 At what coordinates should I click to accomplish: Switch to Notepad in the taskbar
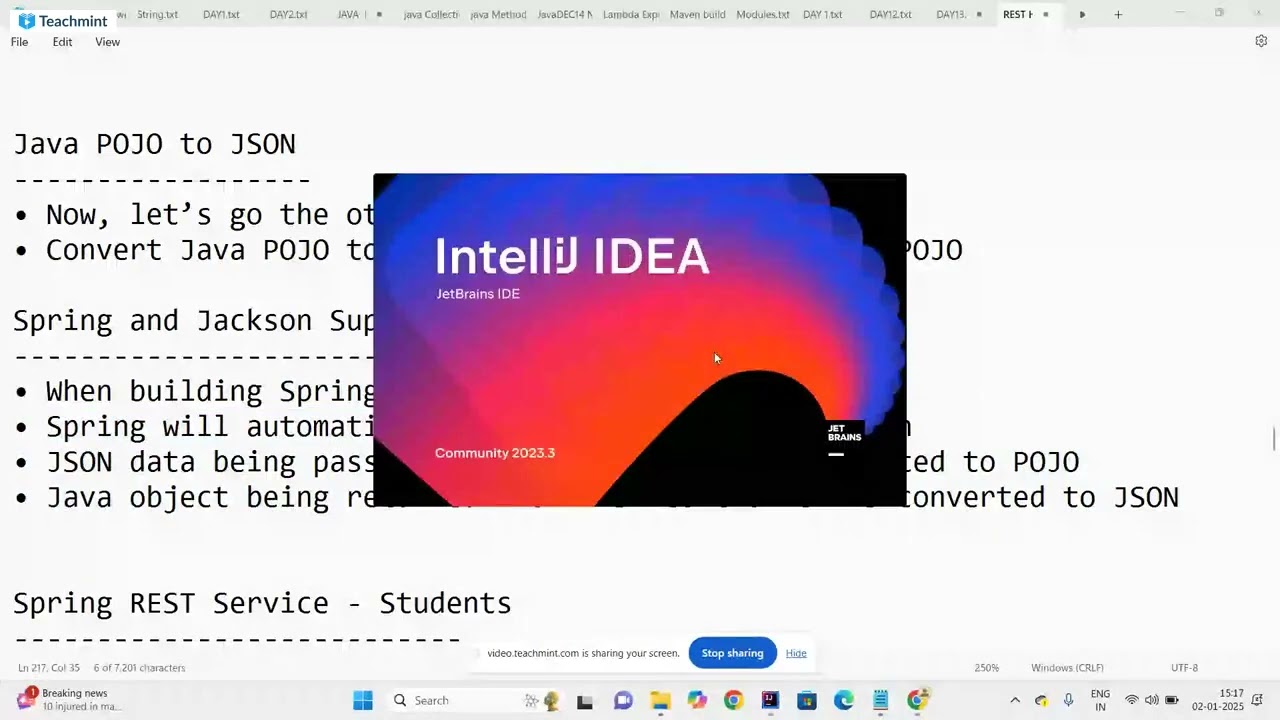click(x=880, y=701)
